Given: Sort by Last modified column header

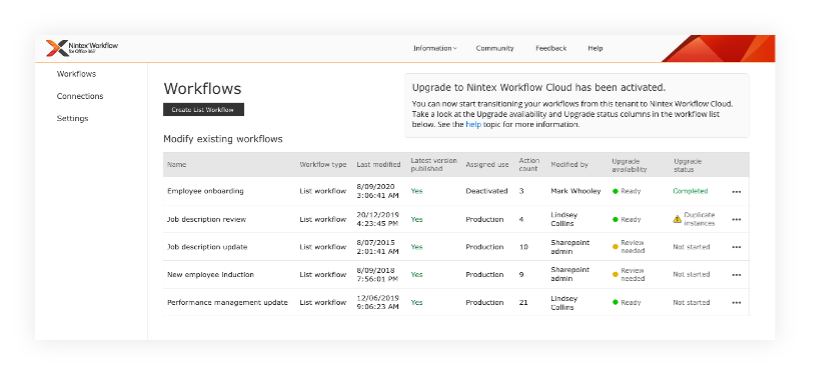Looking at the screenshot, I should (x=378, y=165).
